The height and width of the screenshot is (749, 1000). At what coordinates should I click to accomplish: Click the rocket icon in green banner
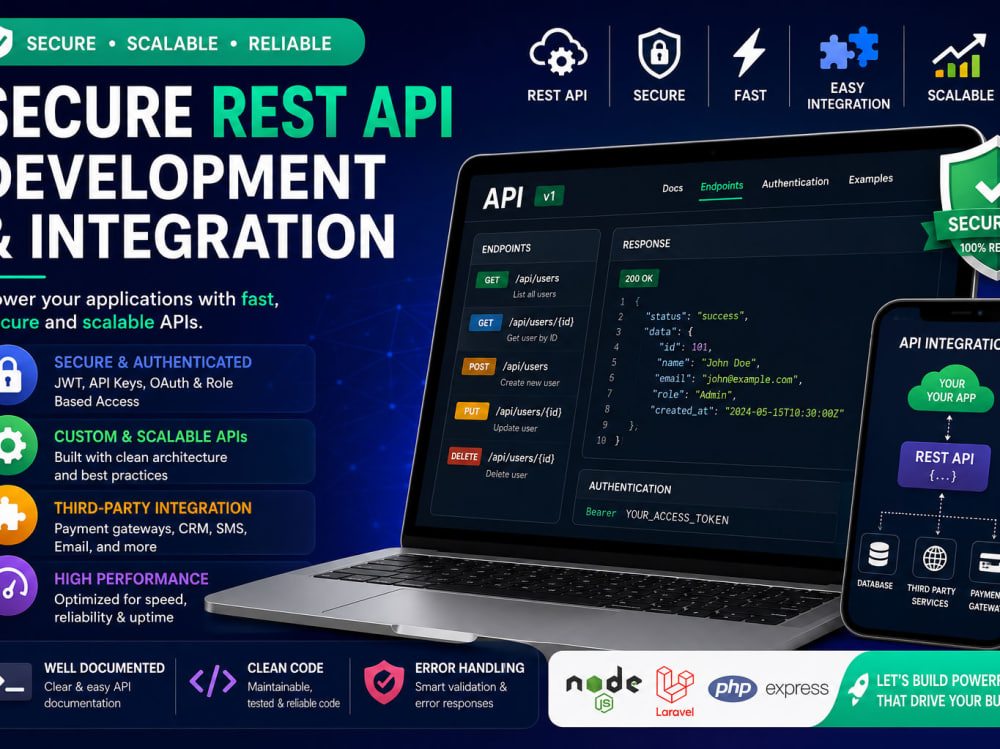click(x=858, y=690)
